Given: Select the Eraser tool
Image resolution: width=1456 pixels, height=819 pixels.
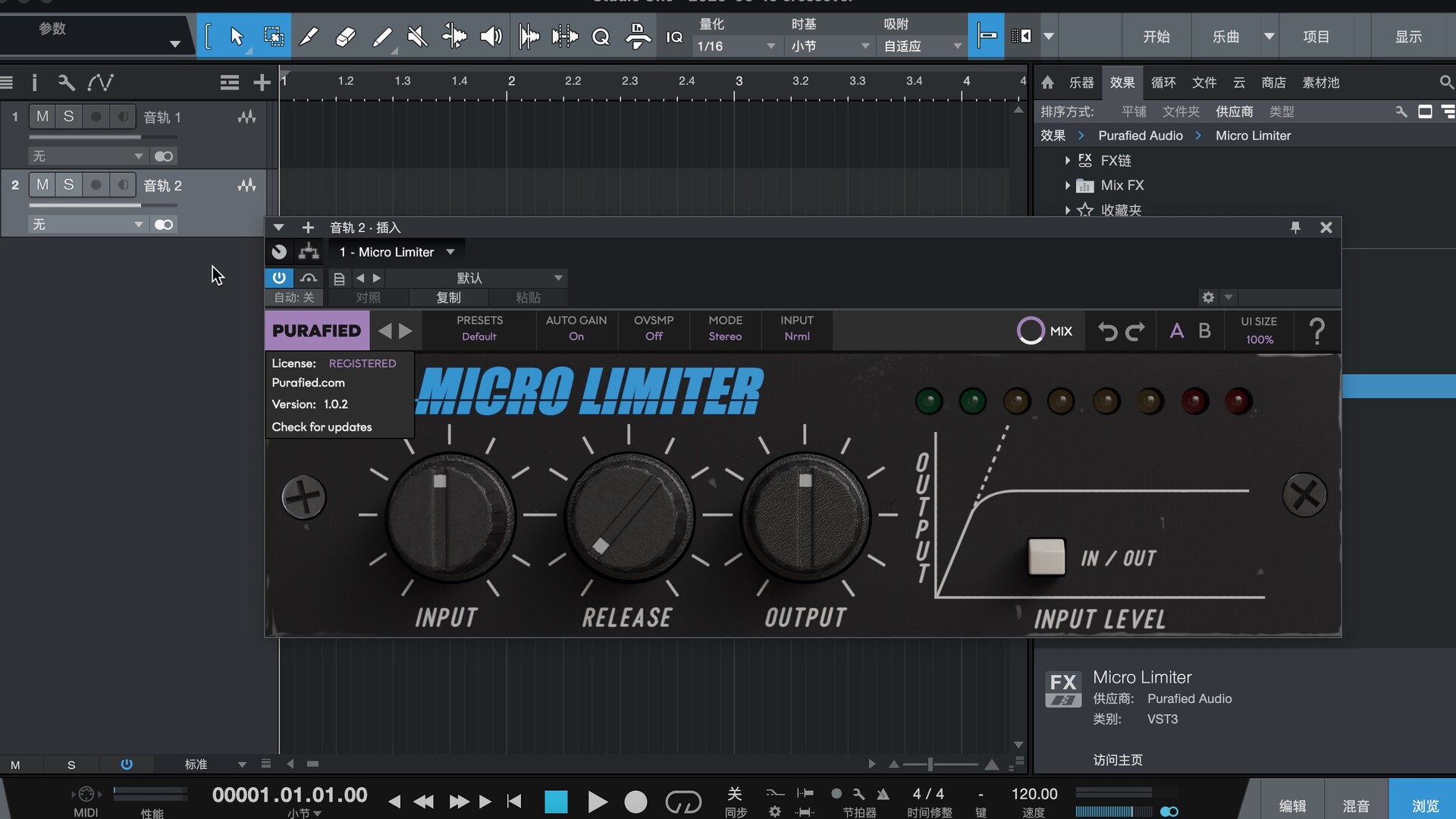Looking at the screenshot, I should 345,36.
